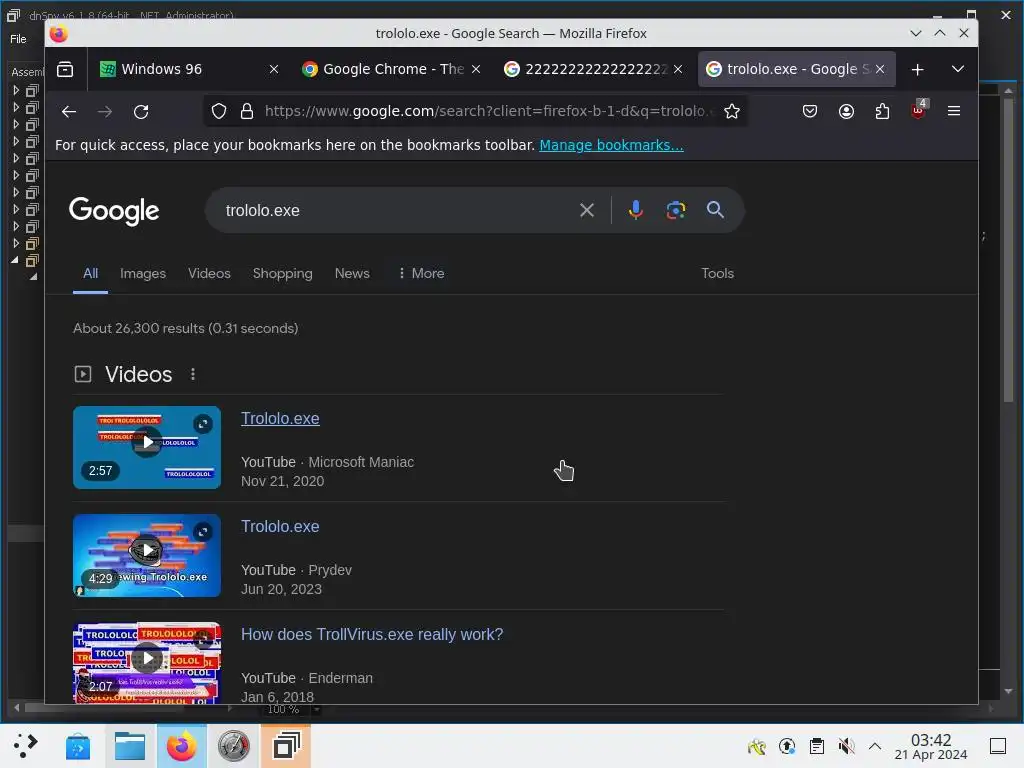Close the Windows 96 tab

[x=274, y=69]
